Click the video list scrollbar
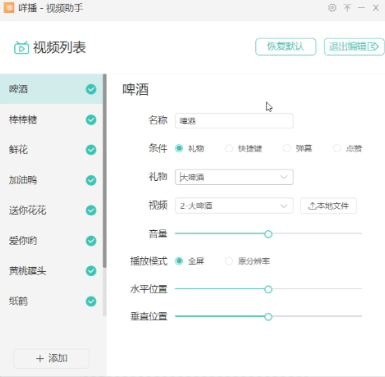Screen dimensions: 385x377 [105, 171]
